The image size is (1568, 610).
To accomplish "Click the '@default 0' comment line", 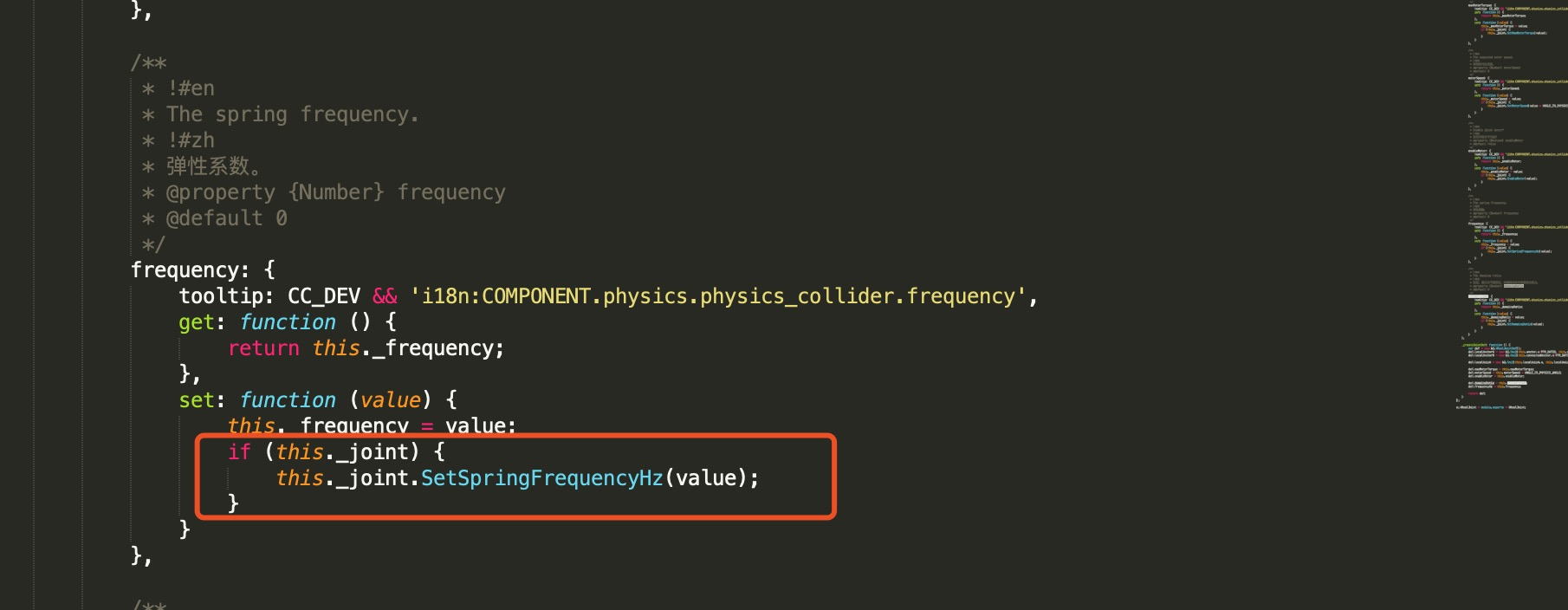I will pos(226,218).
